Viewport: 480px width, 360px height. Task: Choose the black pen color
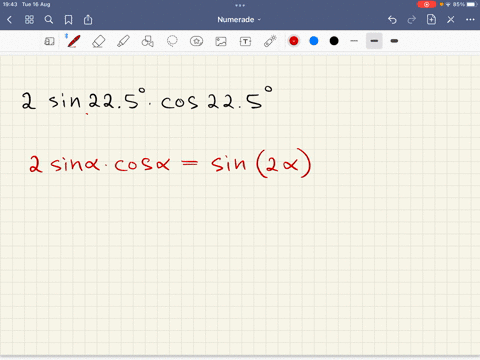[334, 41]
